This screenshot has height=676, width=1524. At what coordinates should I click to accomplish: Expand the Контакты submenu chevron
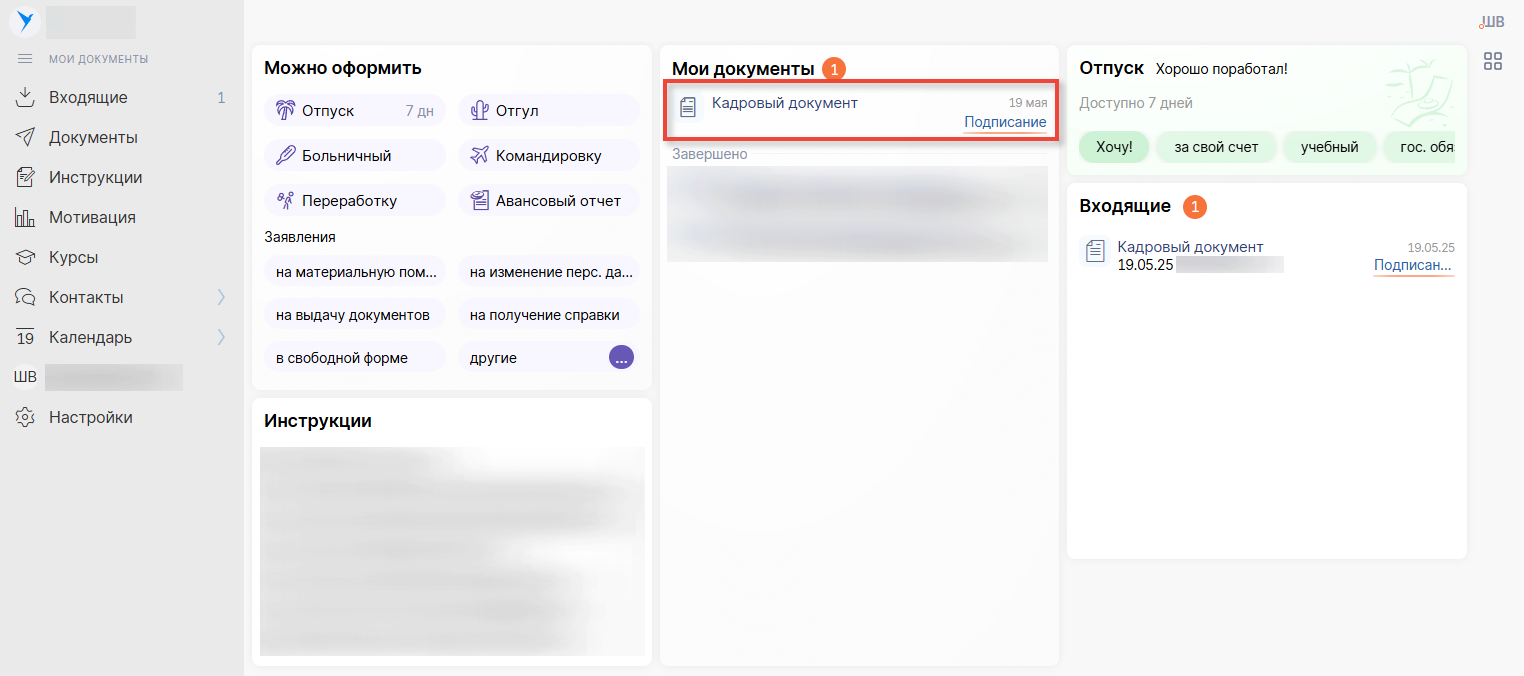click(221, 297)
